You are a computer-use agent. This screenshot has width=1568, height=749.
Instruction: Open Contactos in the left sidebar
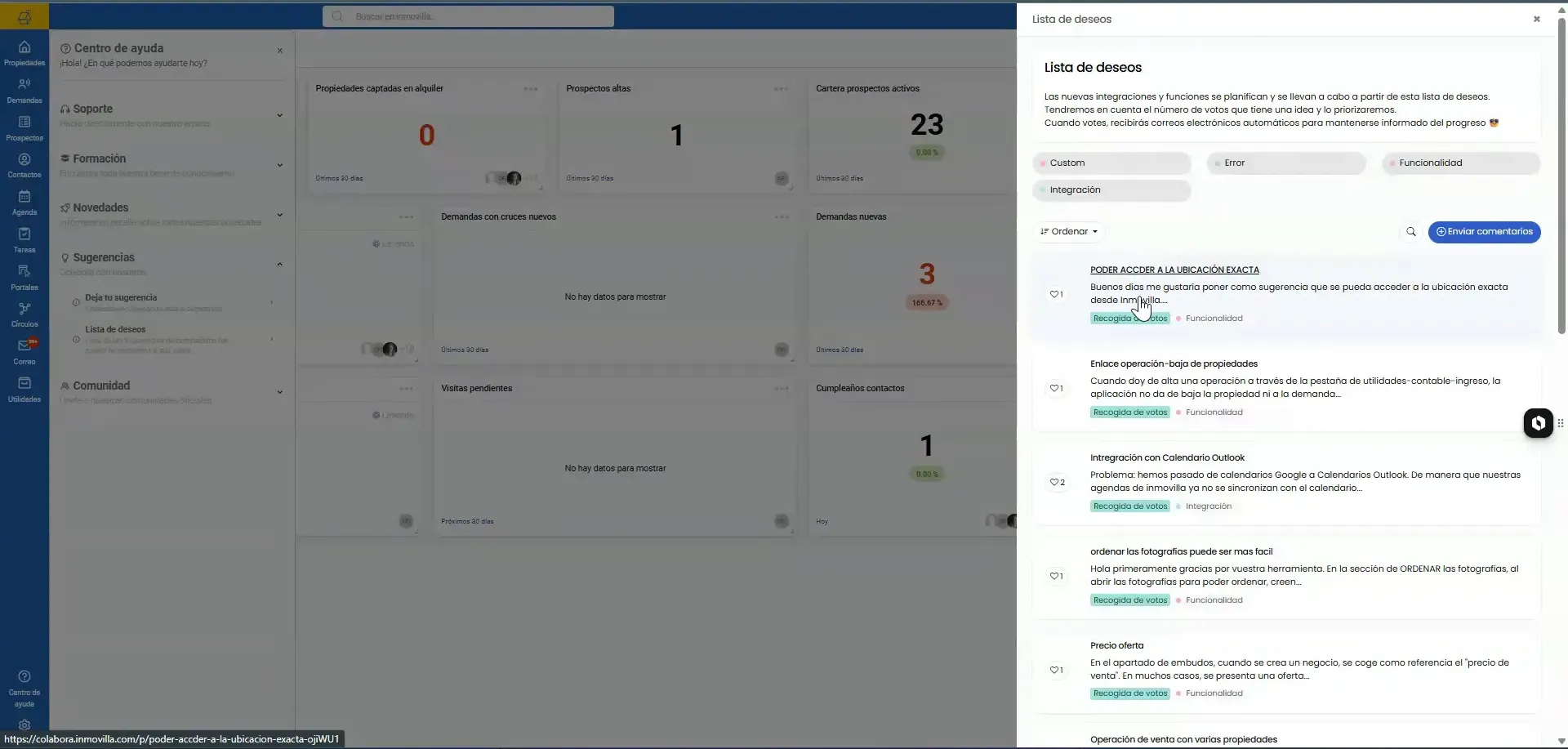pos(24,165)
